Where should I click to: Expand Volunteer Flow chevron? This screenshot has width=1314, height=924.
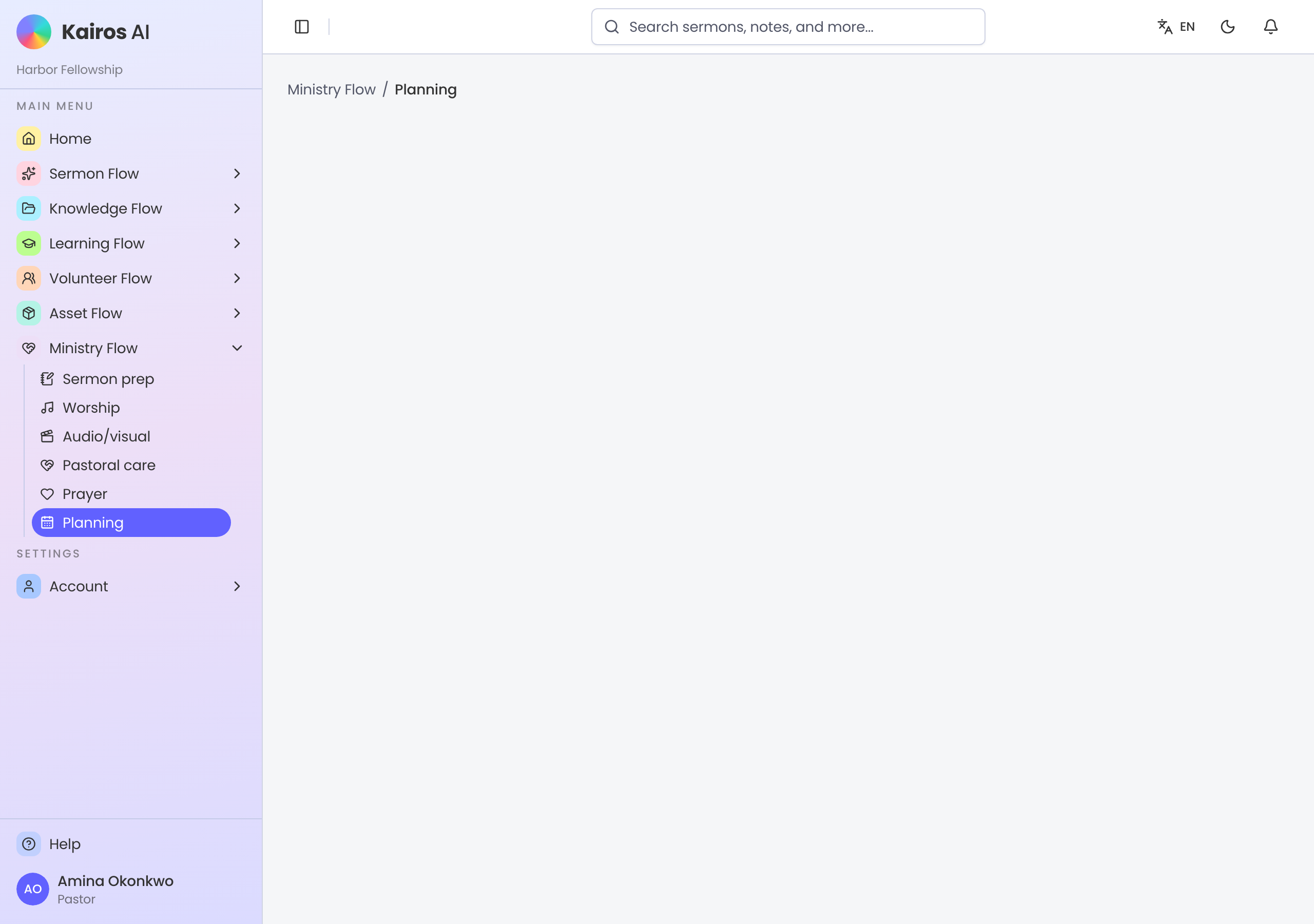[x=237, y=278]
